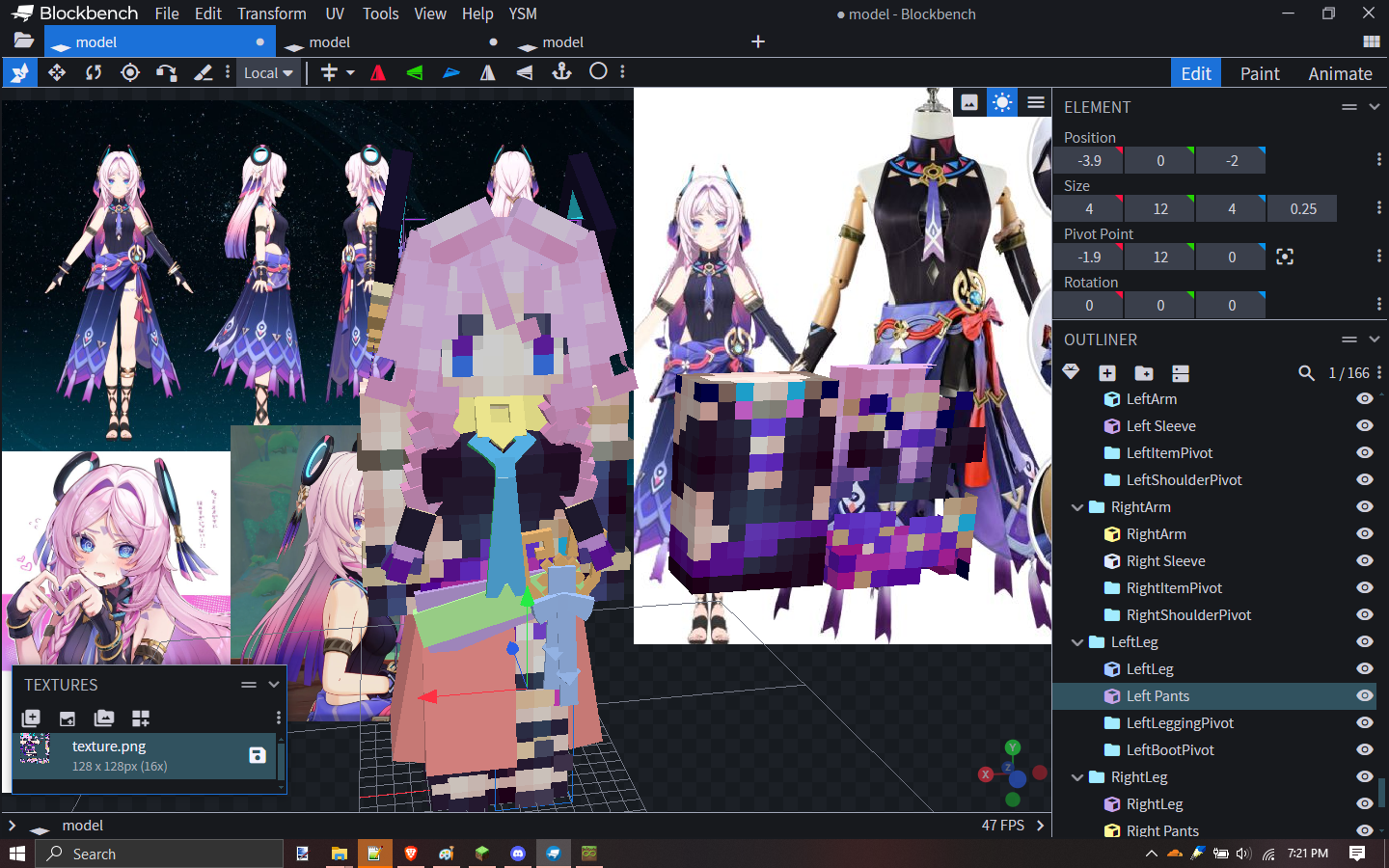Toggle visibility of Left Sleeve
The width and height of the screenshot is (1389, 868).
(1364, 425)
